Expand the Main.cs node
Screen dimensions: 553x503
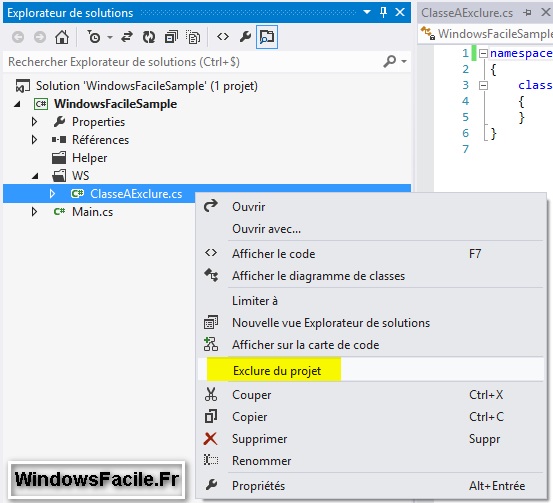[34, 212]
